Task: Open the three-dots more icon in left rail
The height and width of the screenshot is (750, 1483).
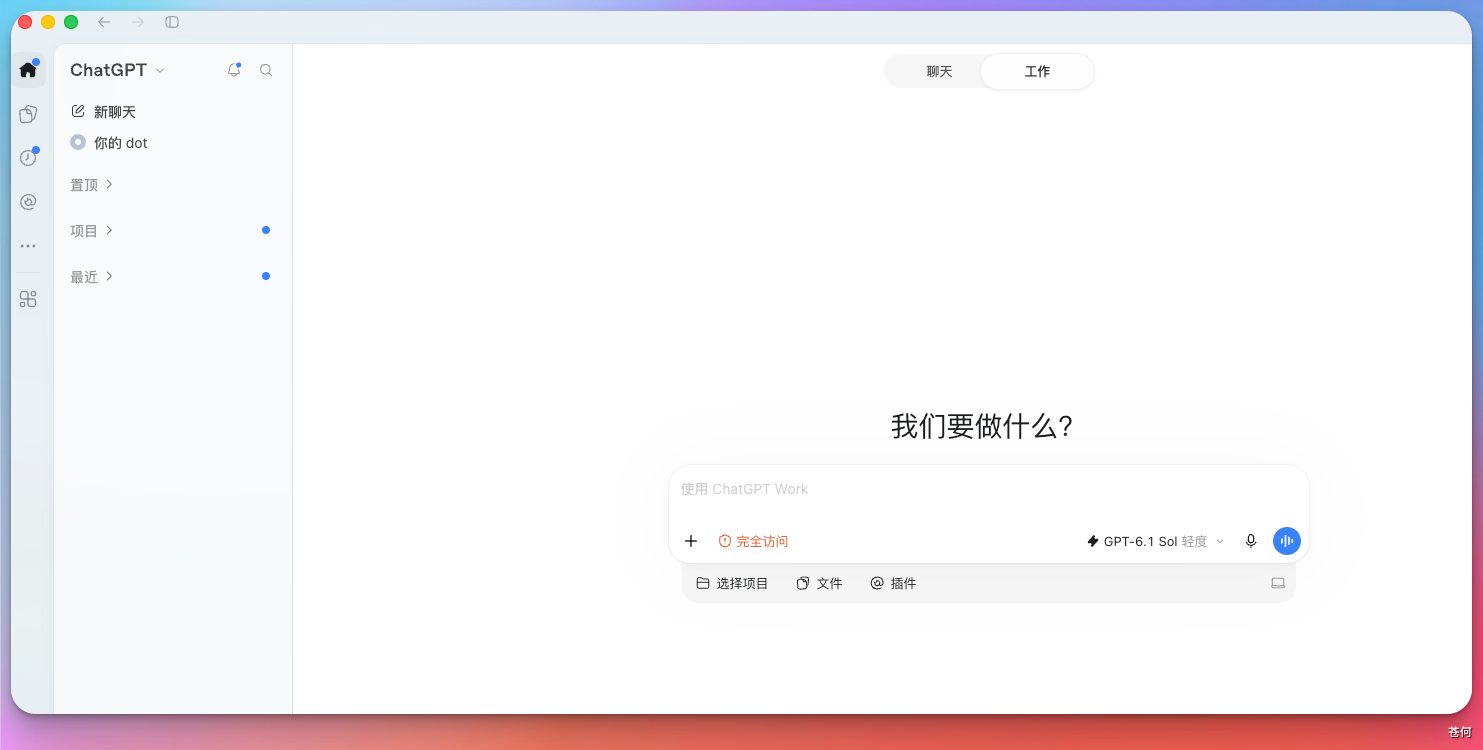Action: 28,246
